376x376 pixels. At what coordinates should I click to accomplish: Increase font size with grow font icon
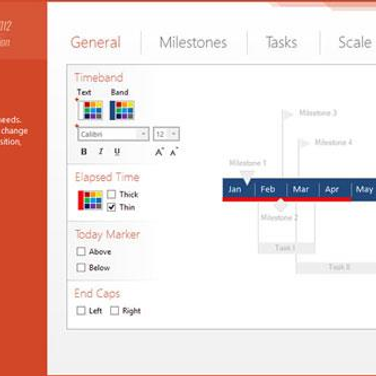pyautogui.click(x=159, y=152)
